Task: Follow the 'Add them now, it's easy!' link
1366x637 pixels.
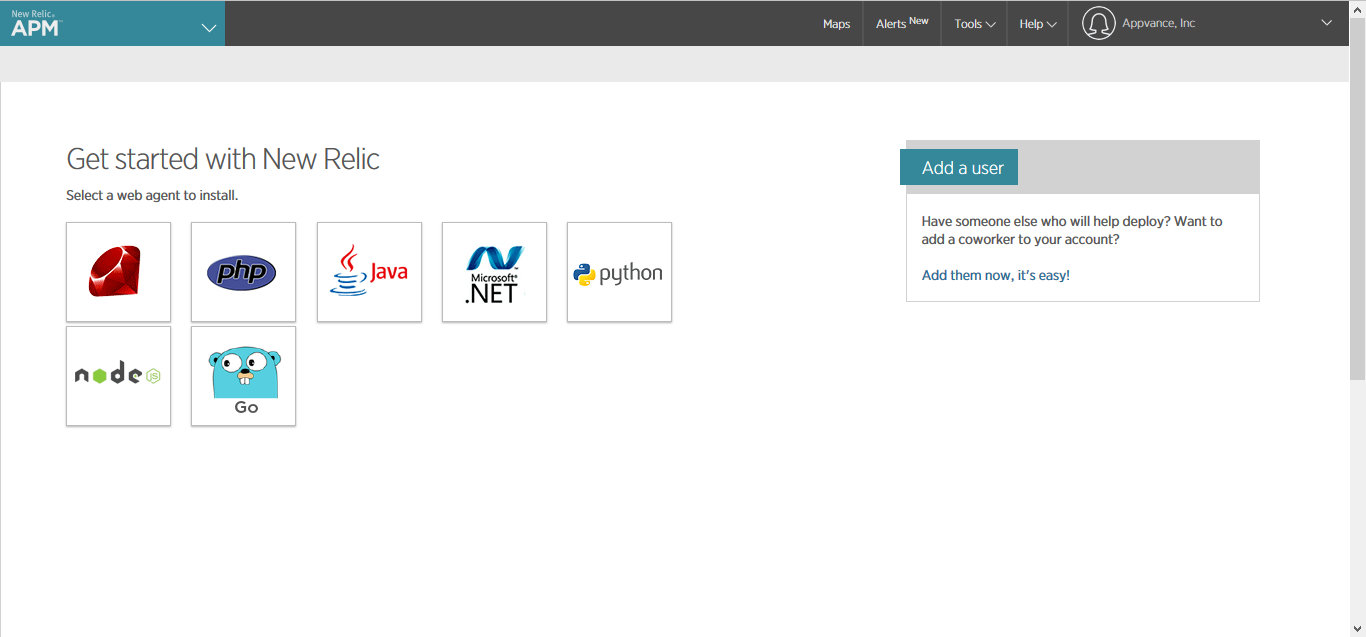Action: [995, 275]
